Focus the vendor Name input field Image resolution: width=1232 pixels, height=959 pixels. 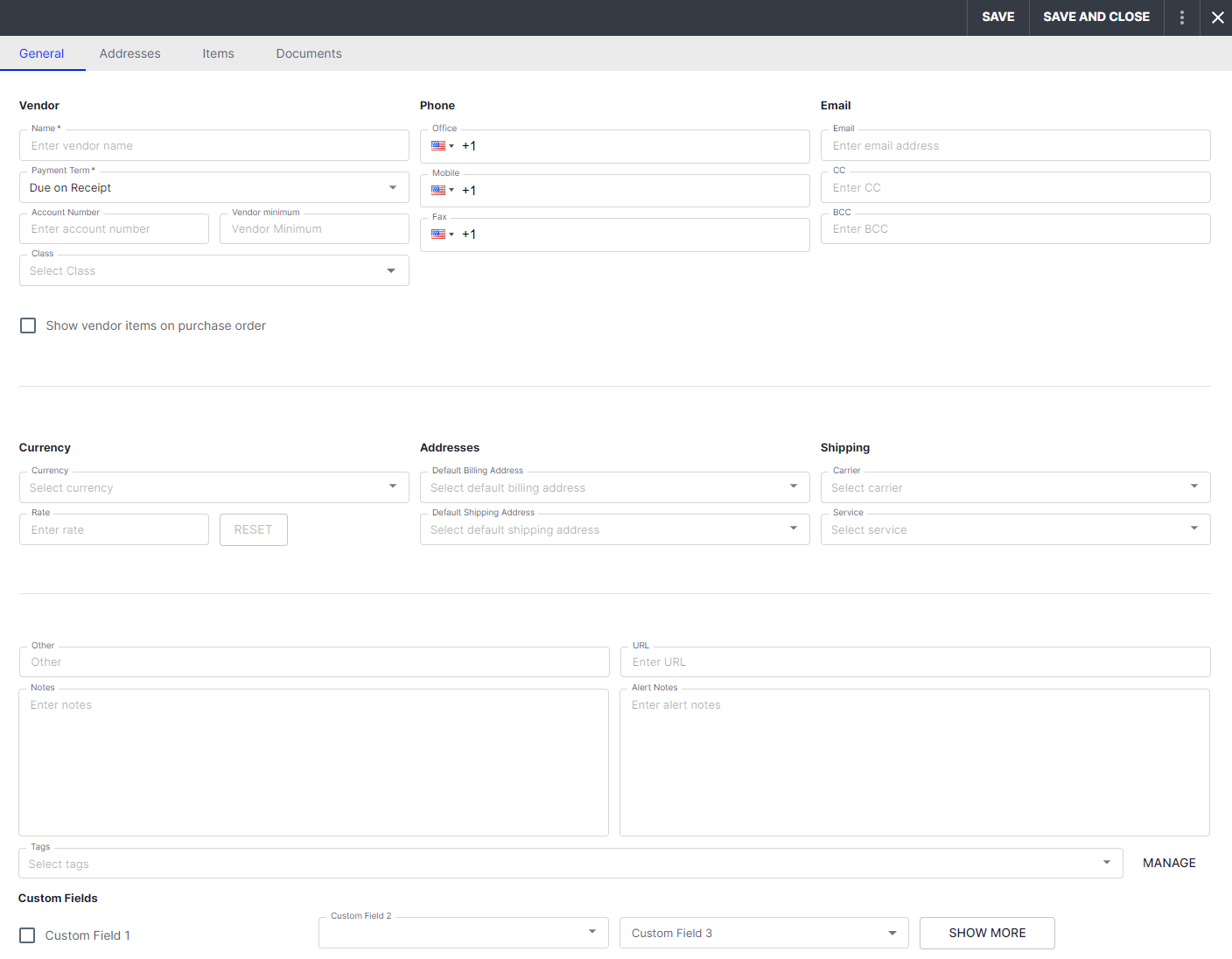point(213,146)
